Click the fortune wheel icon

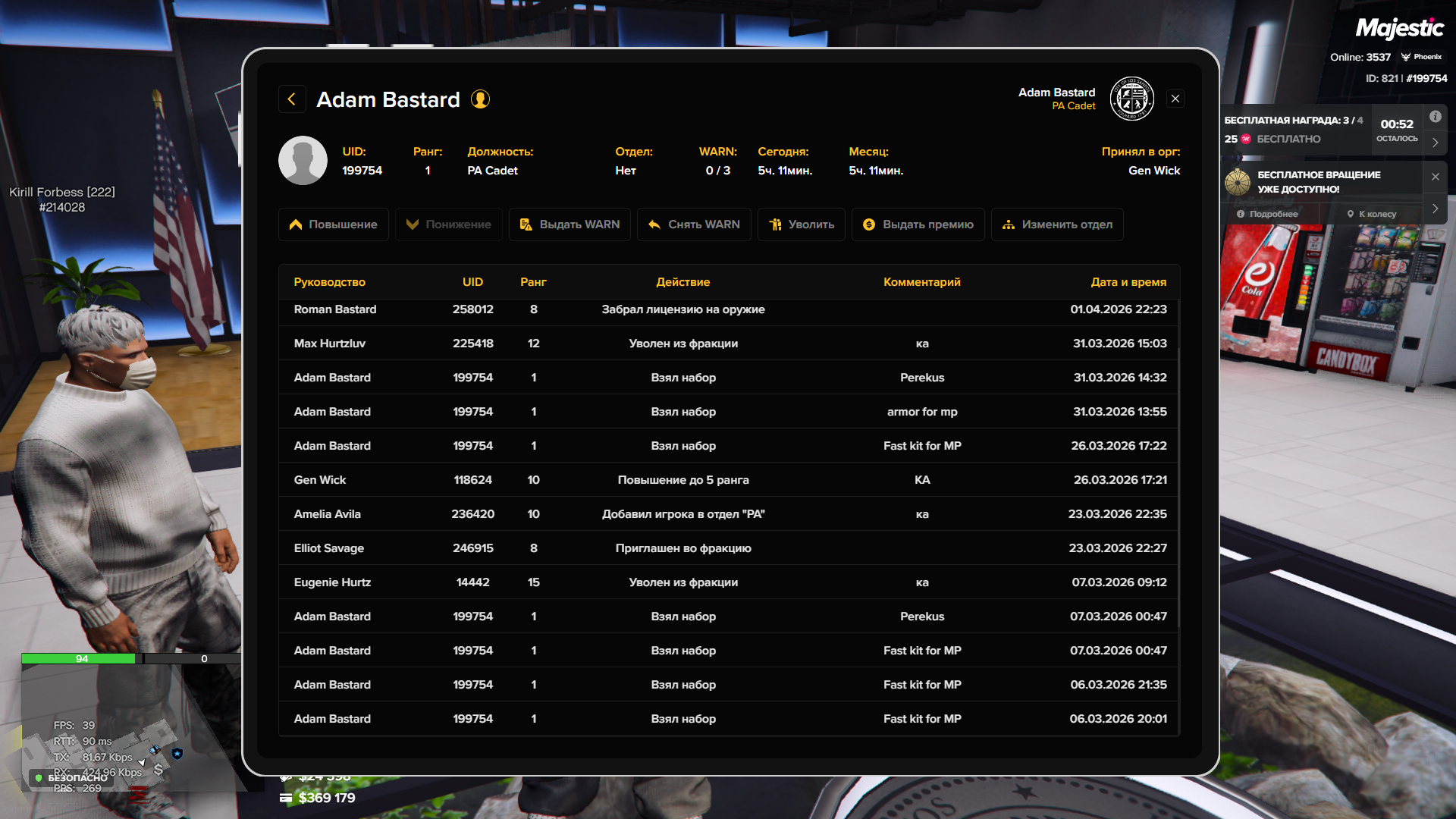(1238, 182)
